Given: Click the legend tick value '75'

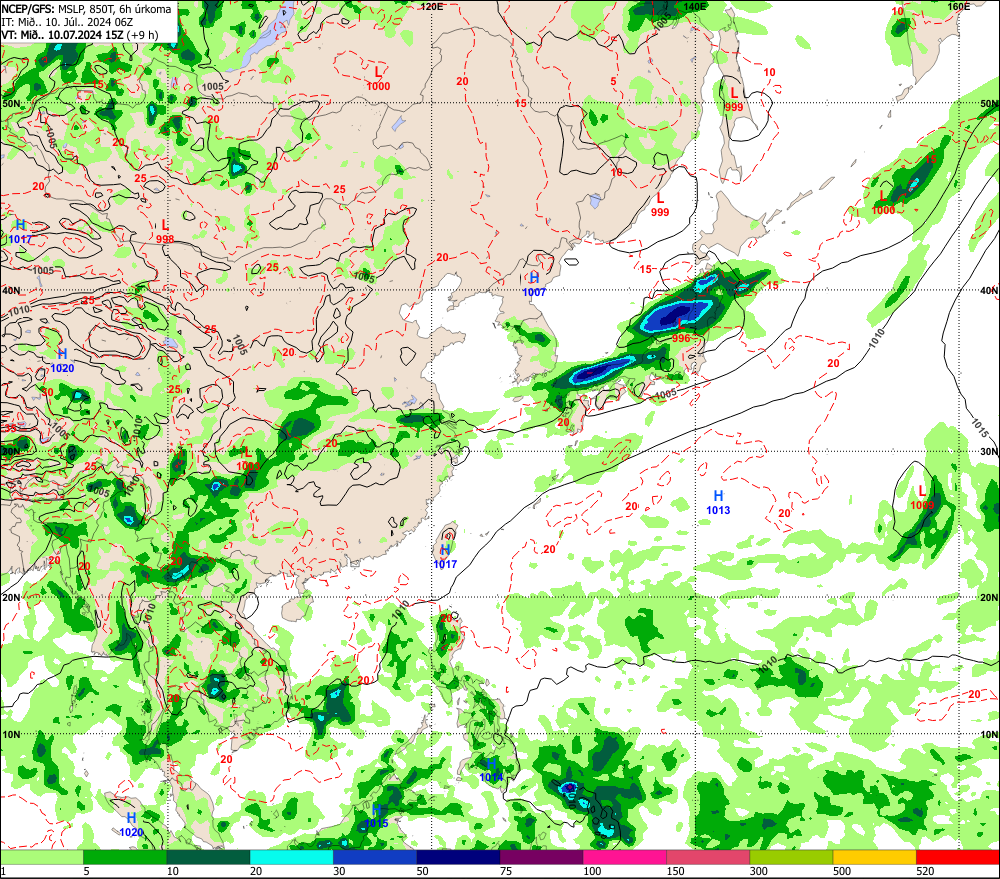Looking at the screenshot, I should point(506,871).
